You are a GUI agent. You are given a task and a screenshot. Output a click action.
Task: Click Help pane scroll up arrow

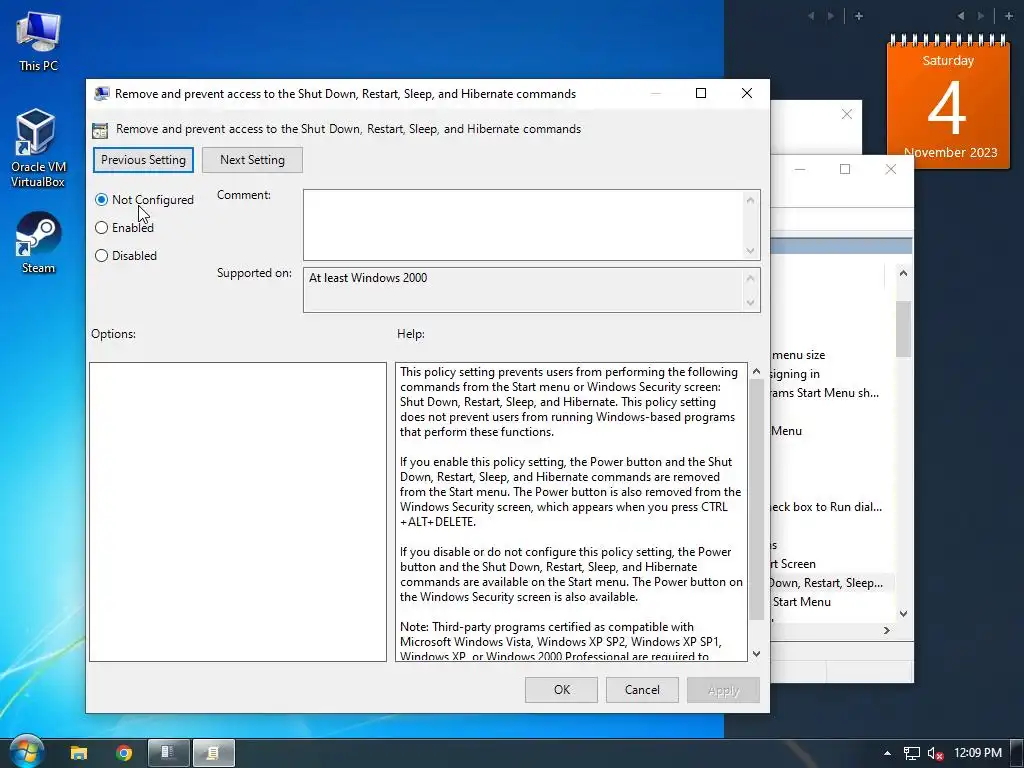coord(756,372)
